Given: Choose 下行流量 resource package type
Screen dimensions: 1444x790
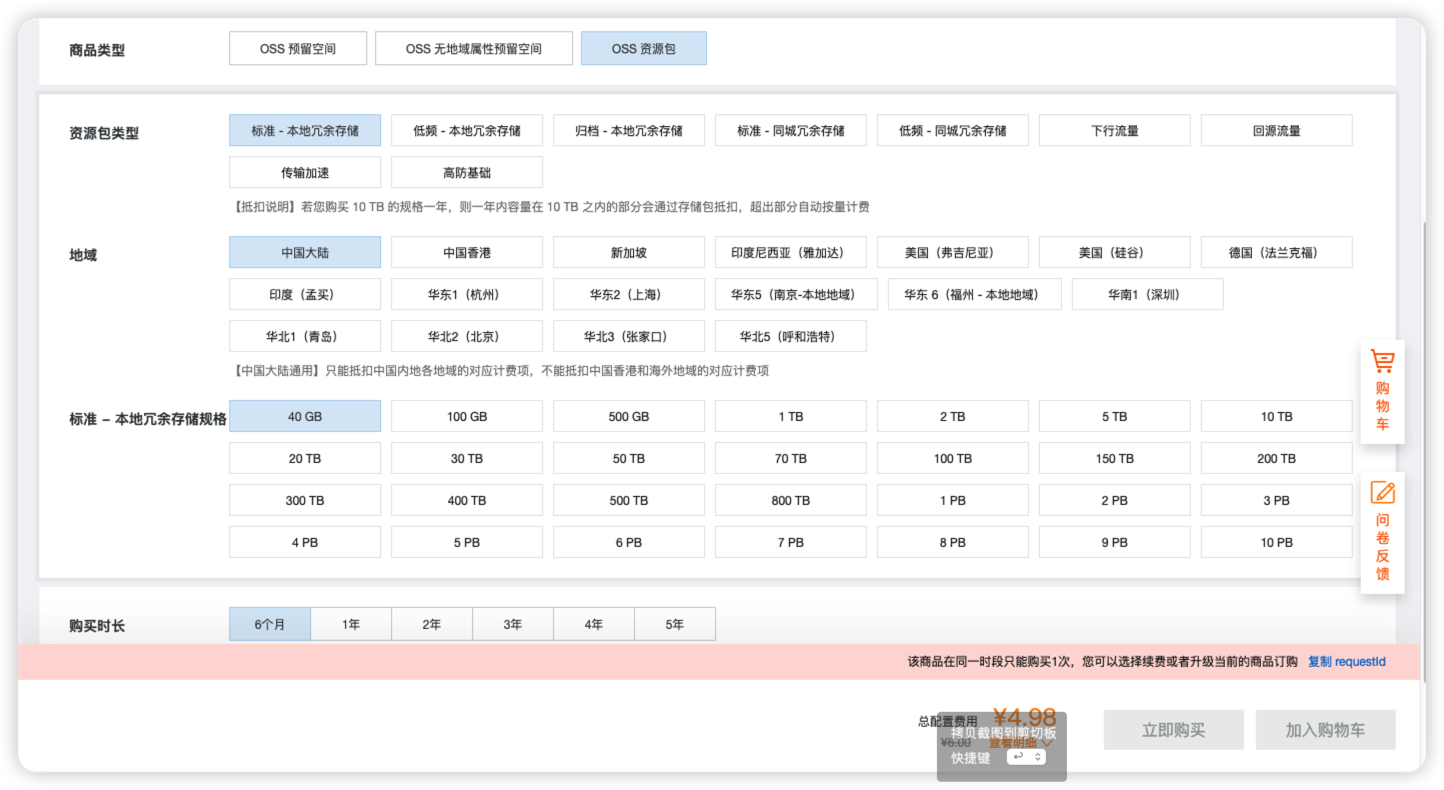Looking at the screenshot, I should pos(1115,130).
